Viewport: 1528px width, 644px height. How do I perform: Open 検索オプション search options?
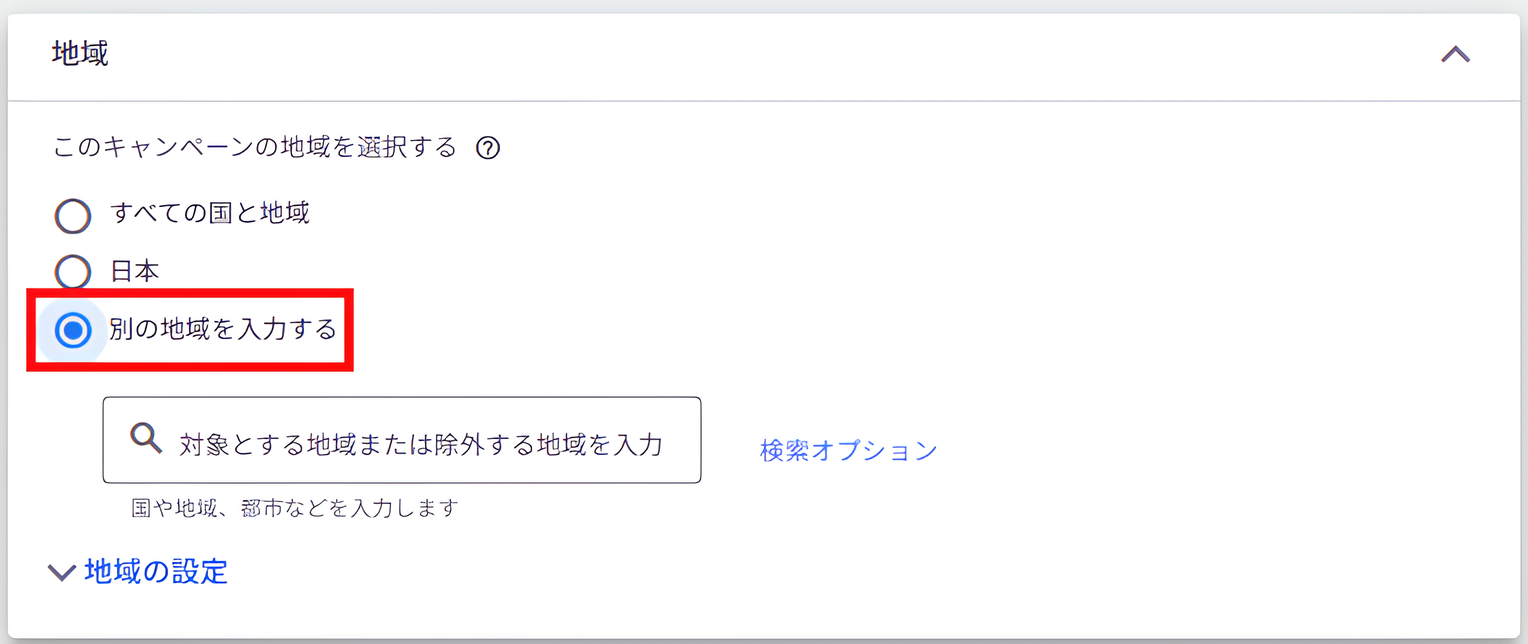(847, 450)
